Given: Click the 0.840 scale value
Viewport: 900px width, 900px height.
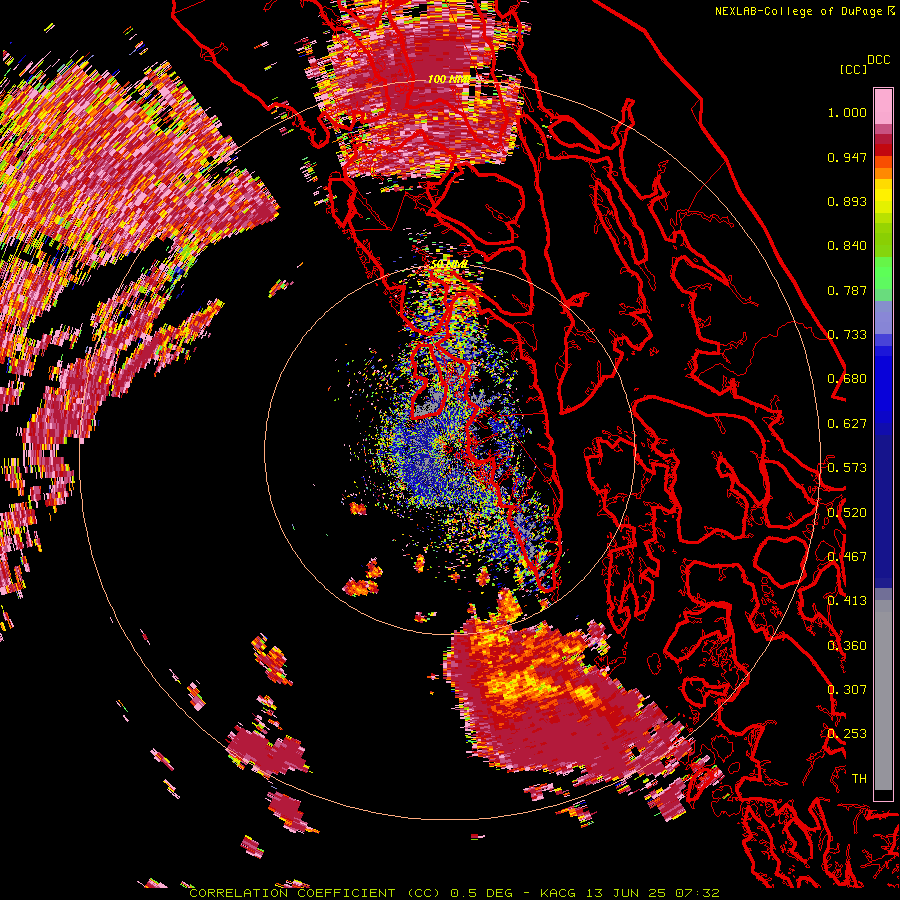Looking at the screenshot, I should click(x=847, y=246).
